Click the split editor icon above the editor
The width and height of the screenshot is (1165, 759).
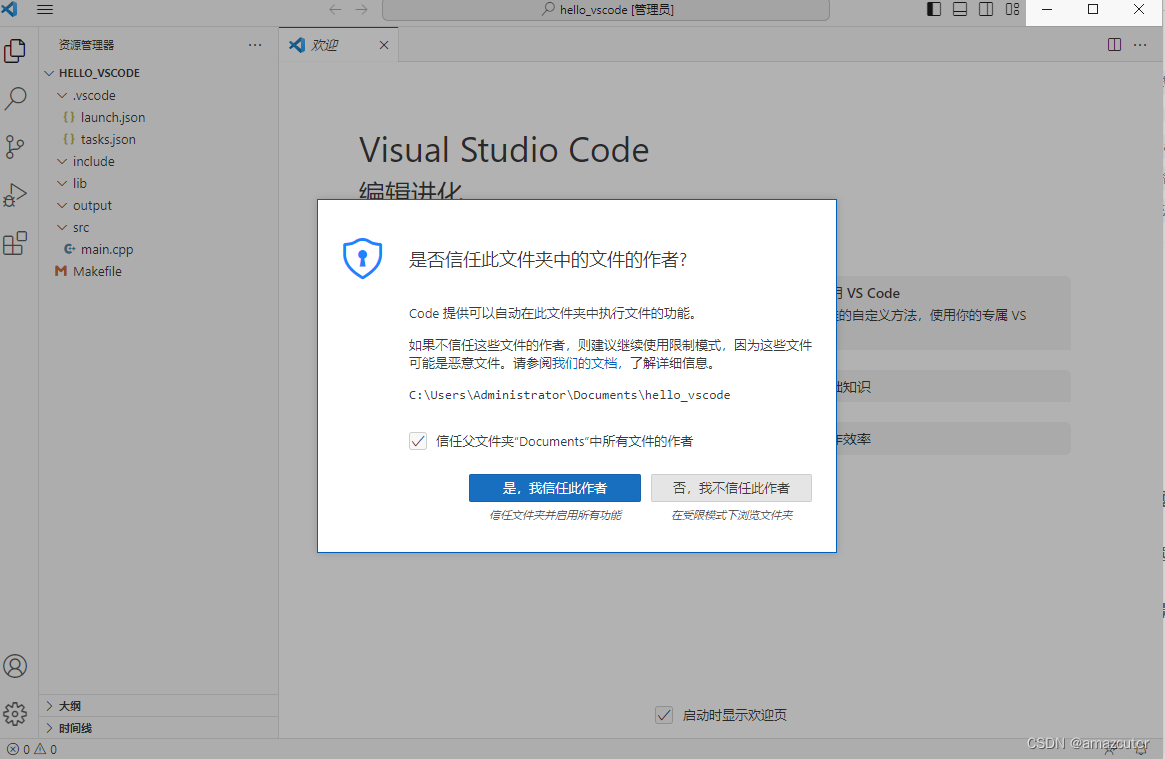click(x=1114, y=44)
